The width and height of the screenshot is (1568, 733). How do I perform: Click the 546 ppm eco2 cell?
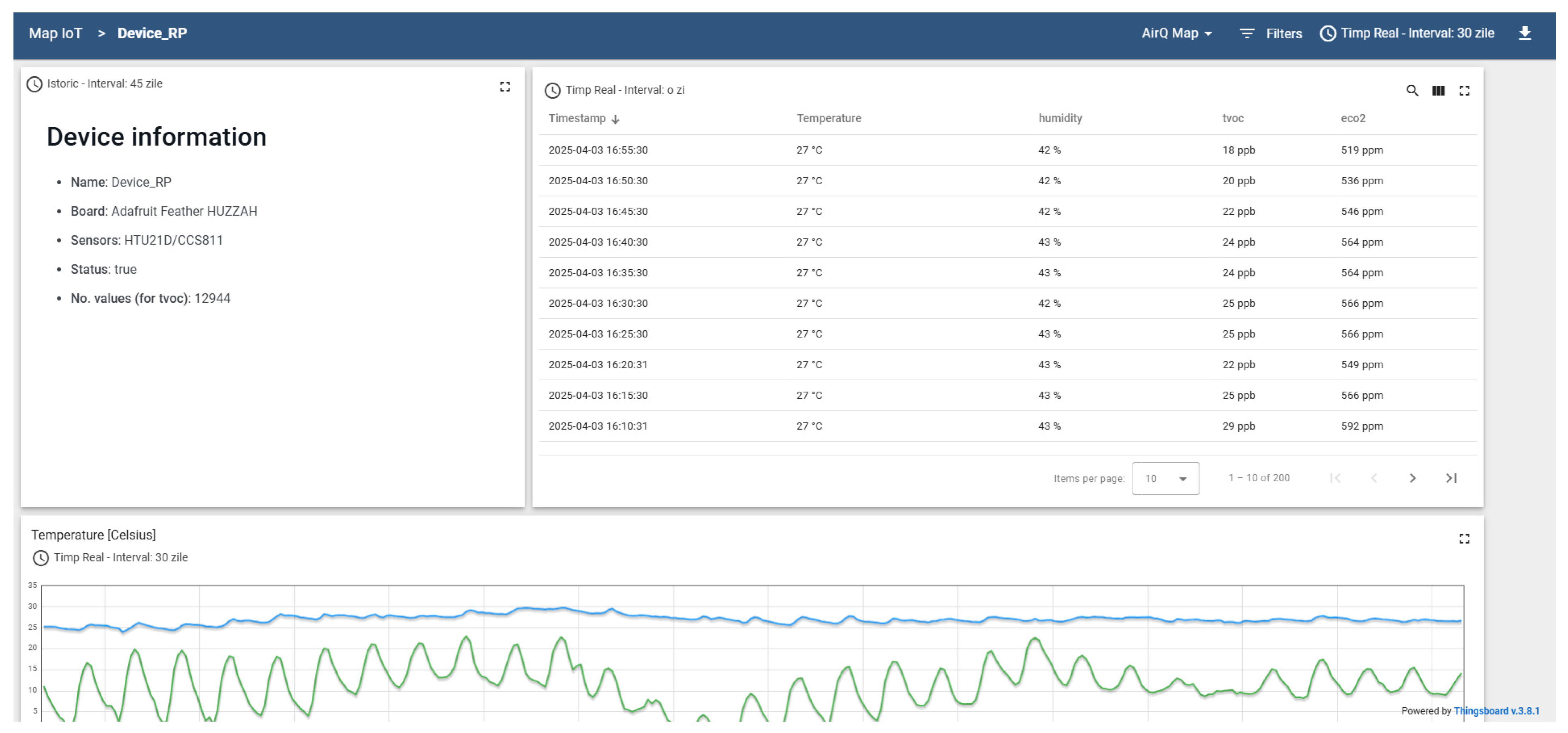click(x=1362, y=211)
